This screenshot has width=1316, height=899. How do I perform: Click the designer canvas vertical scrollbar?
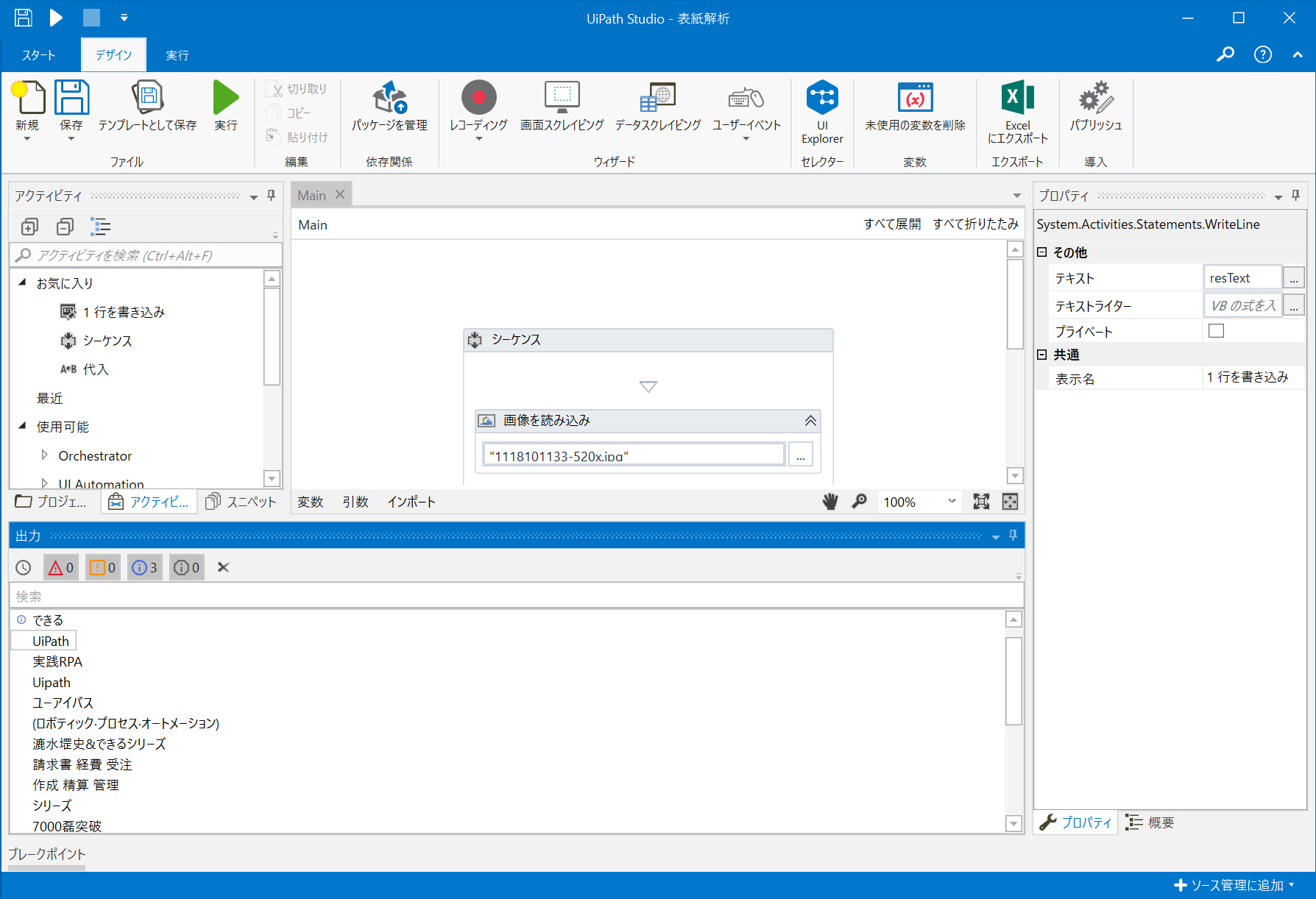[x=1015, y=304]
